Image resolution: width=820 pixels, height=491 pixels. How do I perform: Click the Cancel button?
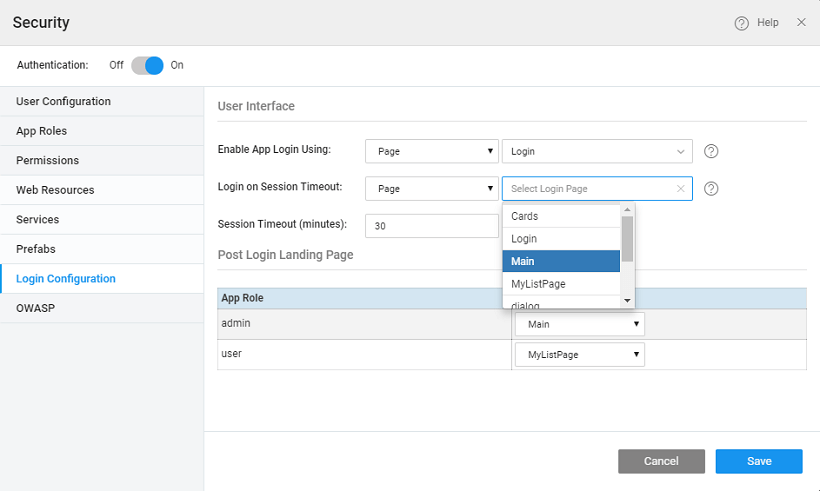(661, 461)
